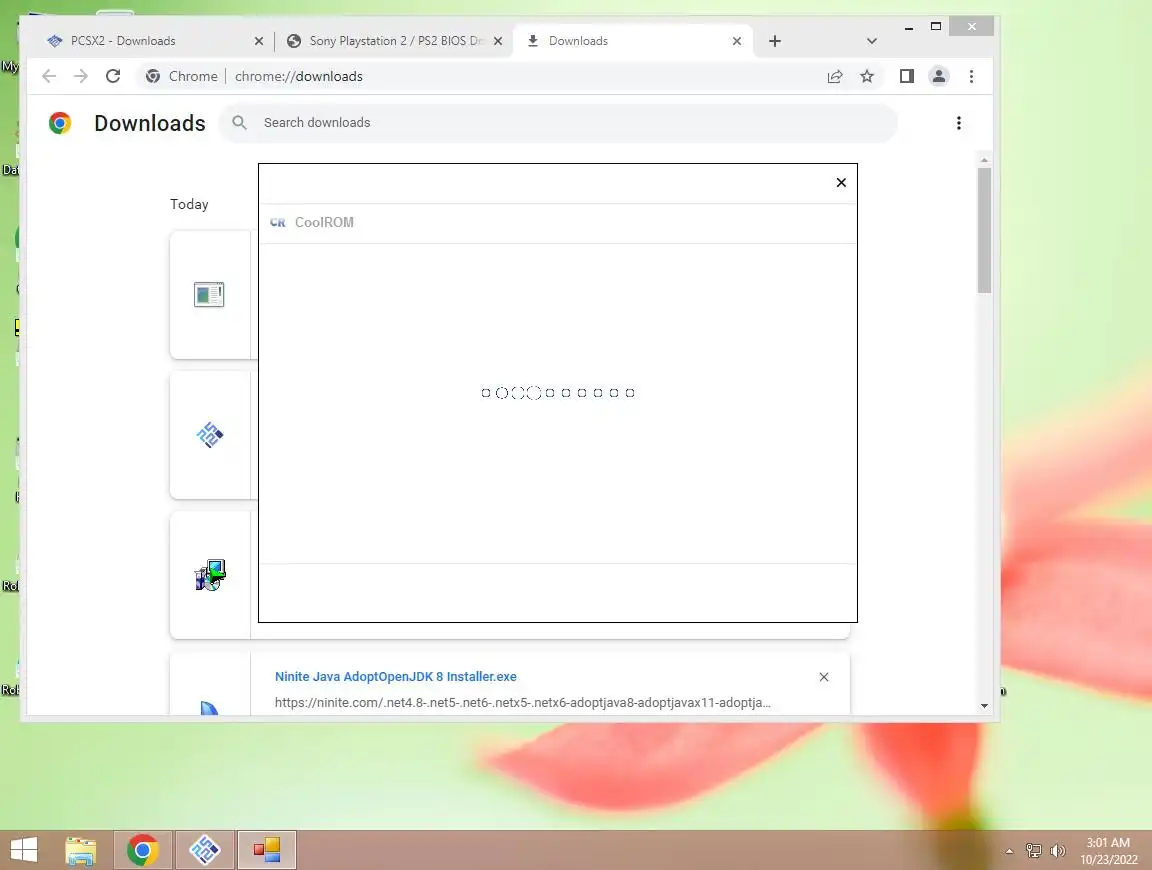Go back to previous page
The height and width of the screenshot is (870, 1152).
48,76
